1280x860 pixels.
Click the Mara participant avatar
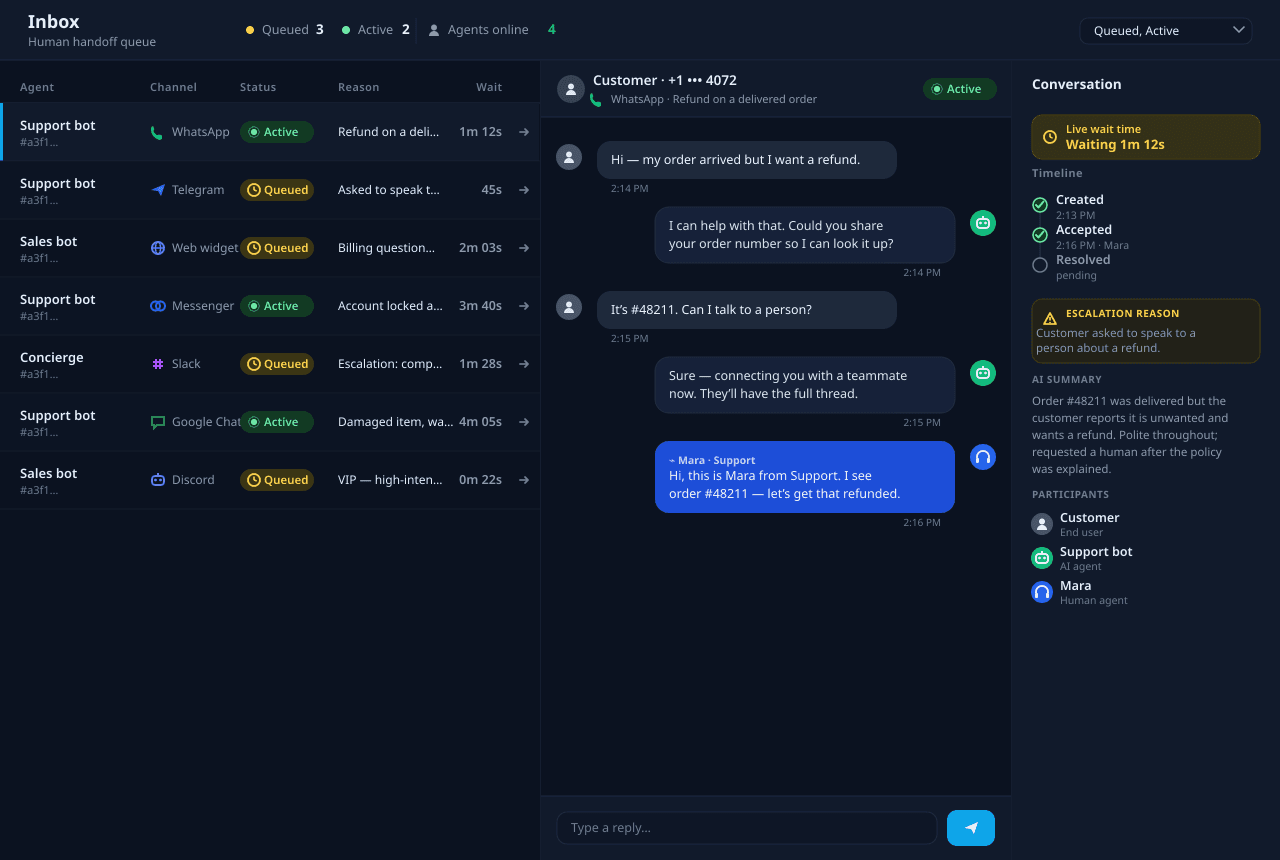click(x=1042, y=592)
